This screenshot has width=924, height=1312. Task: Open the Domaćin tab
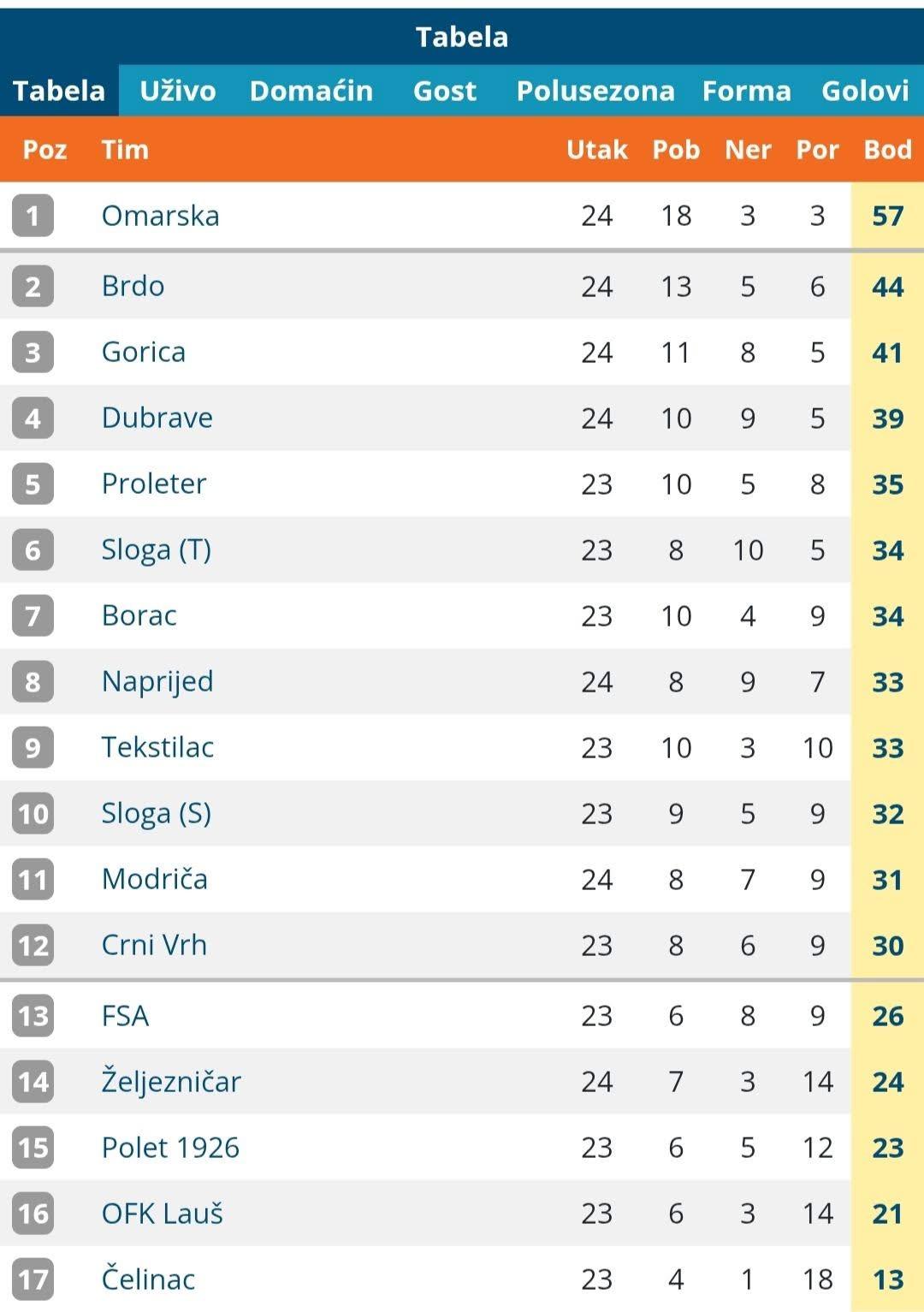pos(311,91)
